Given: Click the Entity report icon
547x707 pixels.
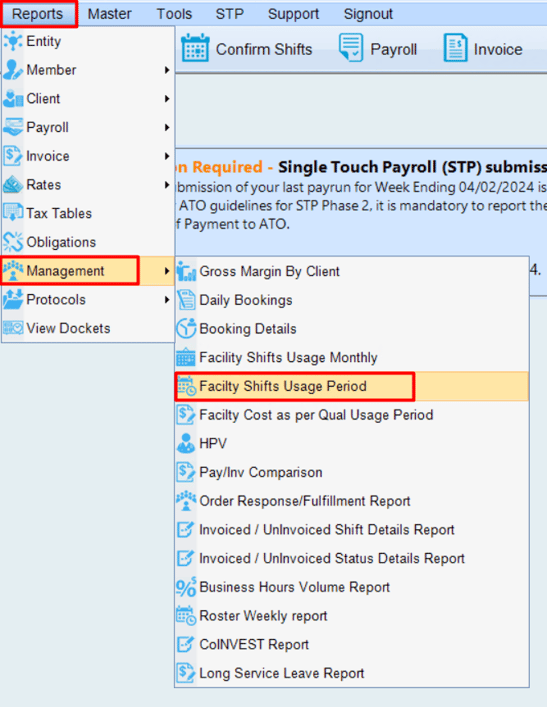Looking at the screenshot, I should point(13,41).
